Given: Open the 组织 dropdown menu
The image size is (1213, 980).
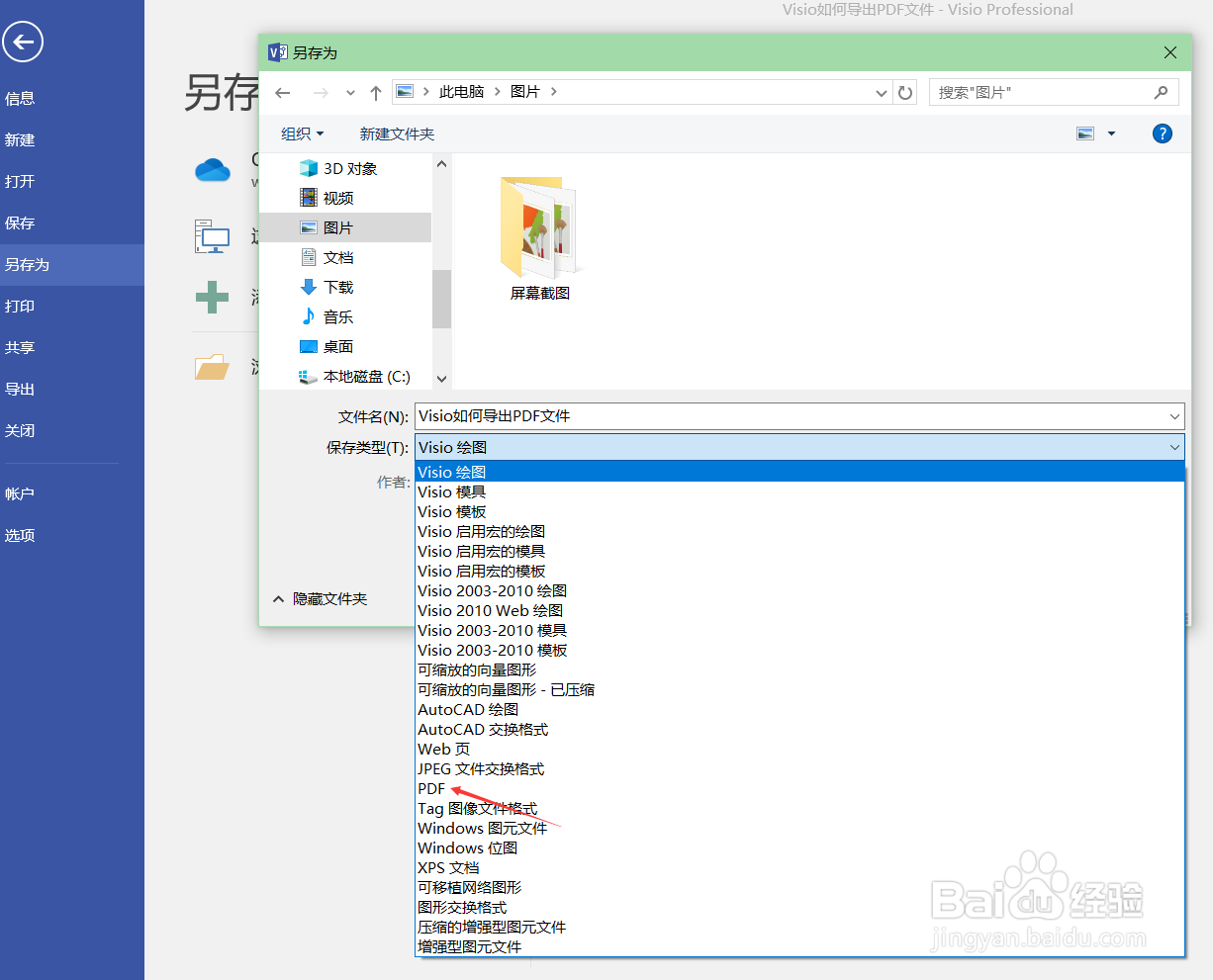Looking at the screenshot, I should [x=302, y=134].
